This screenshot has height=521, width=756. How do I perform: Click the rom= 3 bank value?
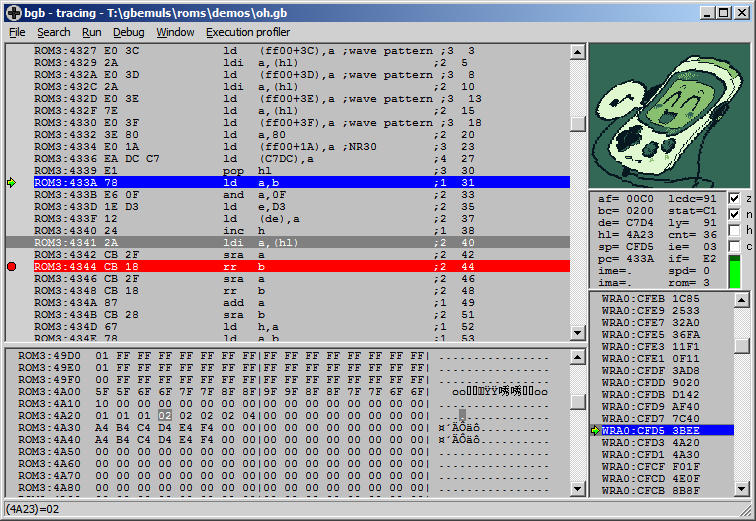coord(689,283)
